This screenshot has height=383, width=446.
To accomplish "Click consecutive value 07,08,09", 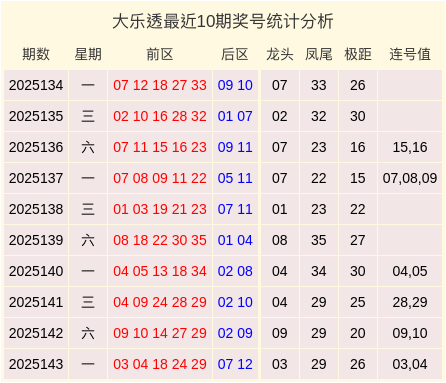I will coord(410,178).
